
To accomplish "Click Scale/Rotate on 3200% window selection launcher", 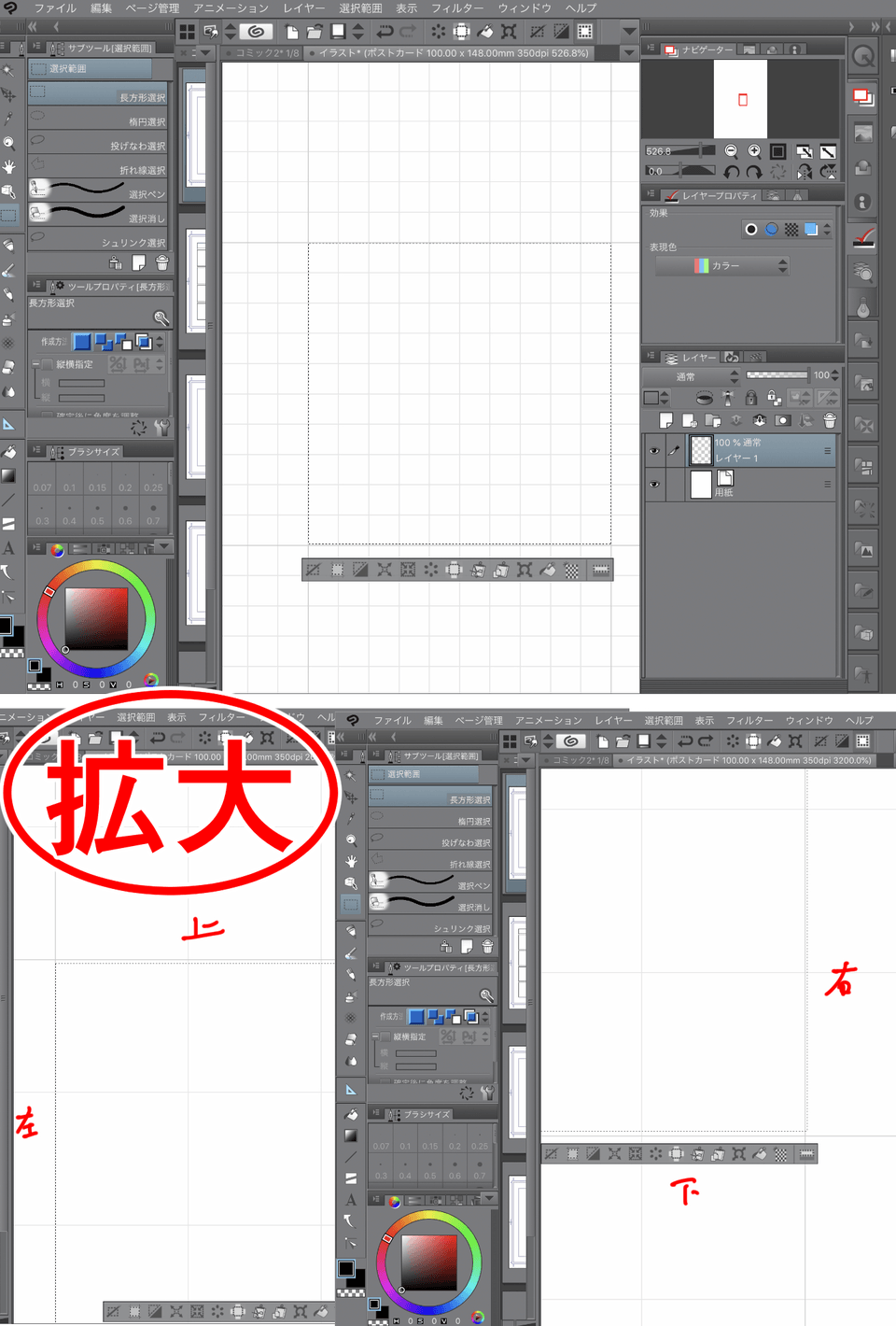I will (x=738, y=1154).
